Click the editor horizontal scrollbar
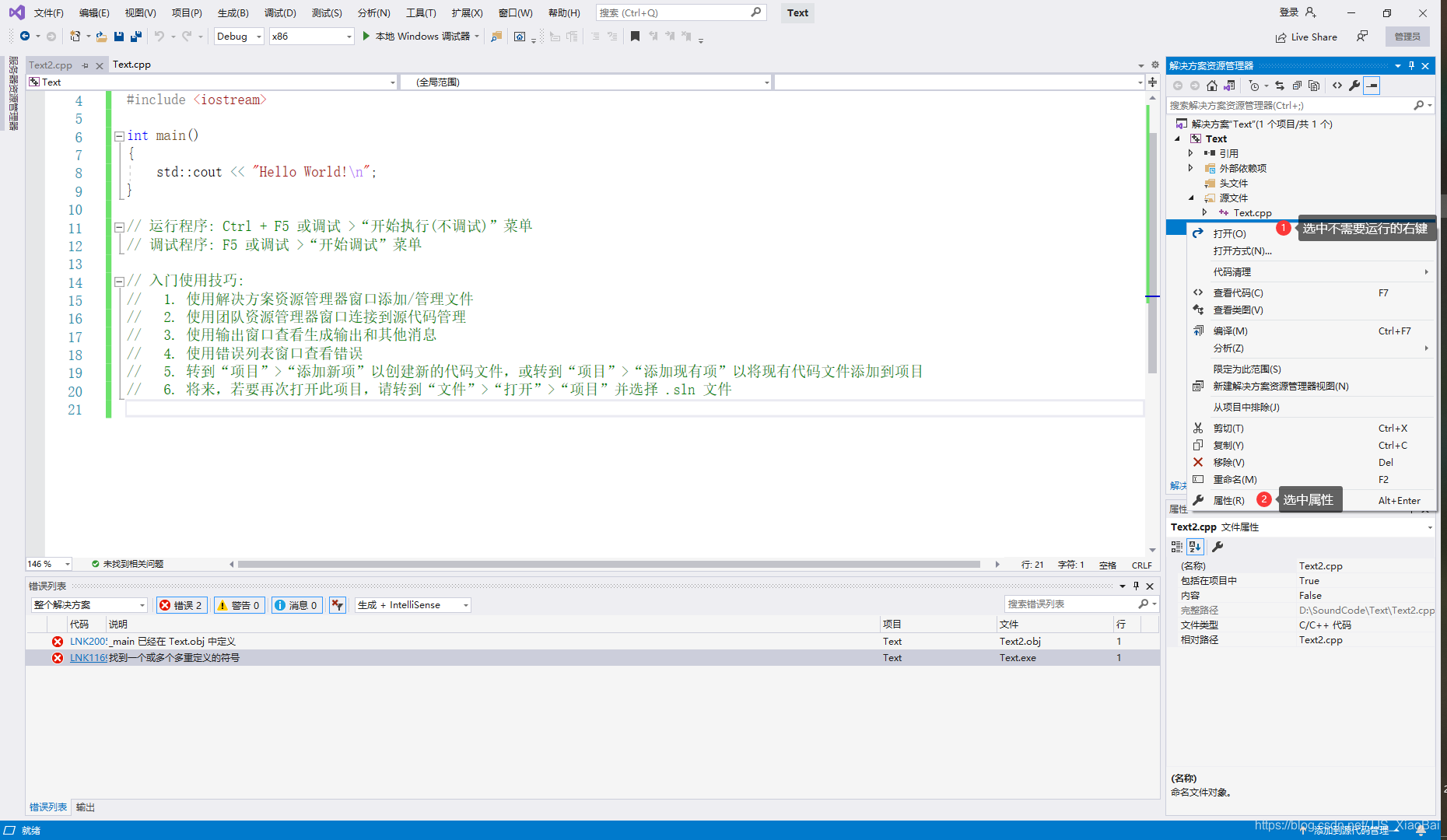The image size is (1447, 840). (609, 564)
